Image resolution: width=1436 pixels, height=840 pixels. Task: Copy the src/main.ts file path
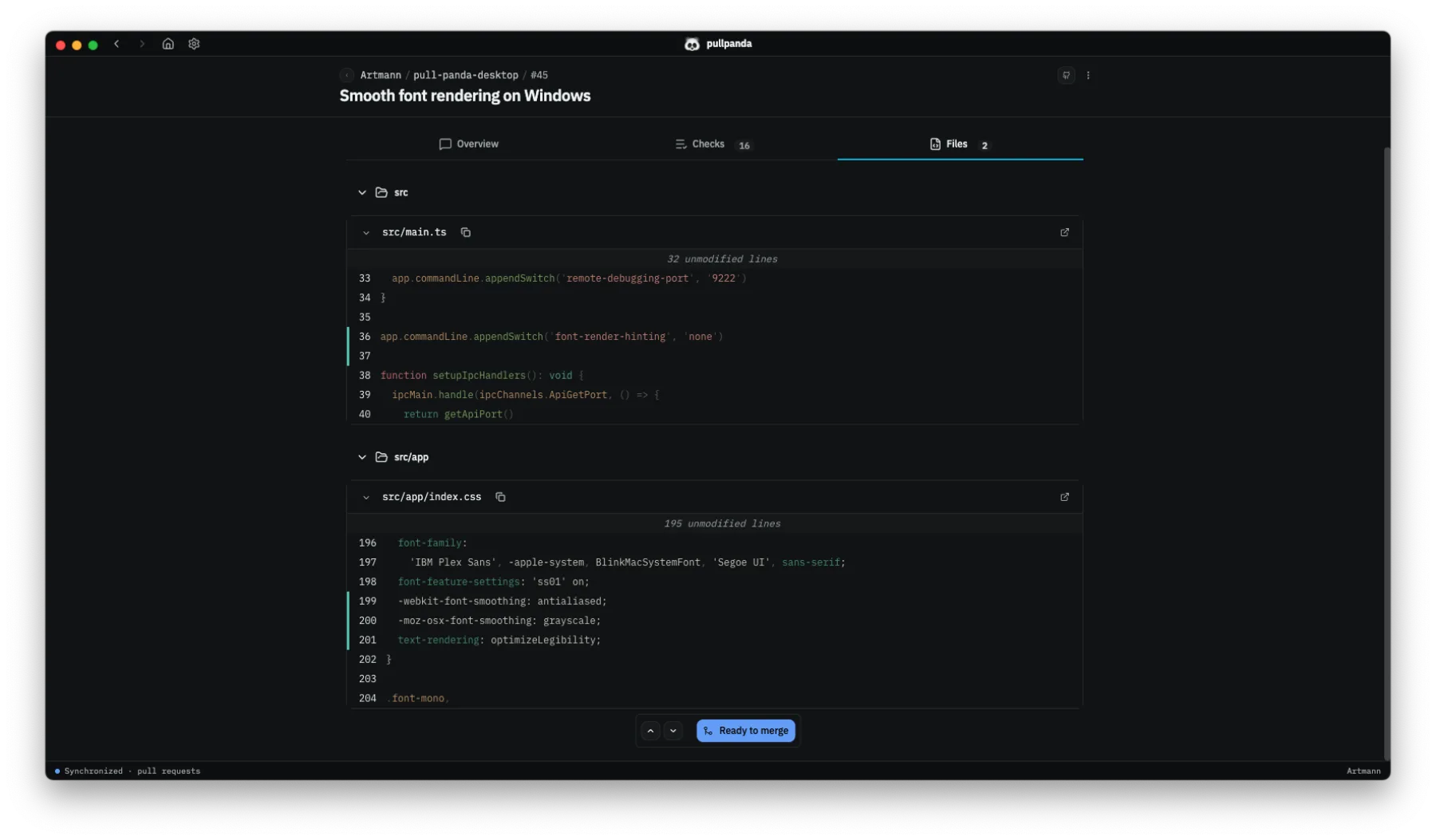click(466, 232)
